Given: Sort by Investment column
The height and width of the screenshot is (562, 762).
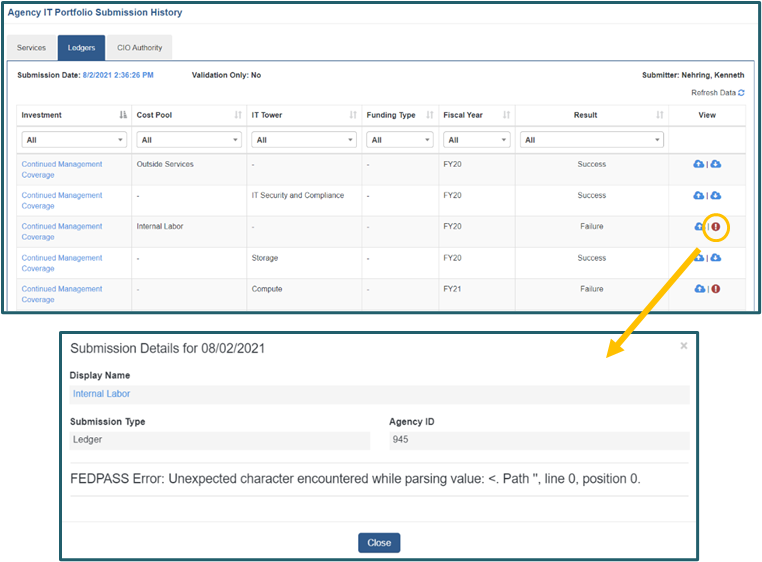Looking at the screenshot, I should [123, 115].
